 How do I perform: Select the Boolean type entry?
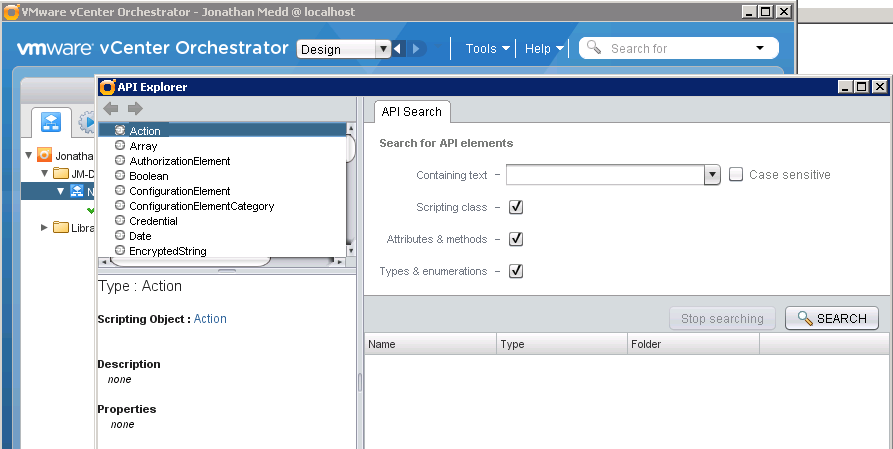tap(222, 175)
